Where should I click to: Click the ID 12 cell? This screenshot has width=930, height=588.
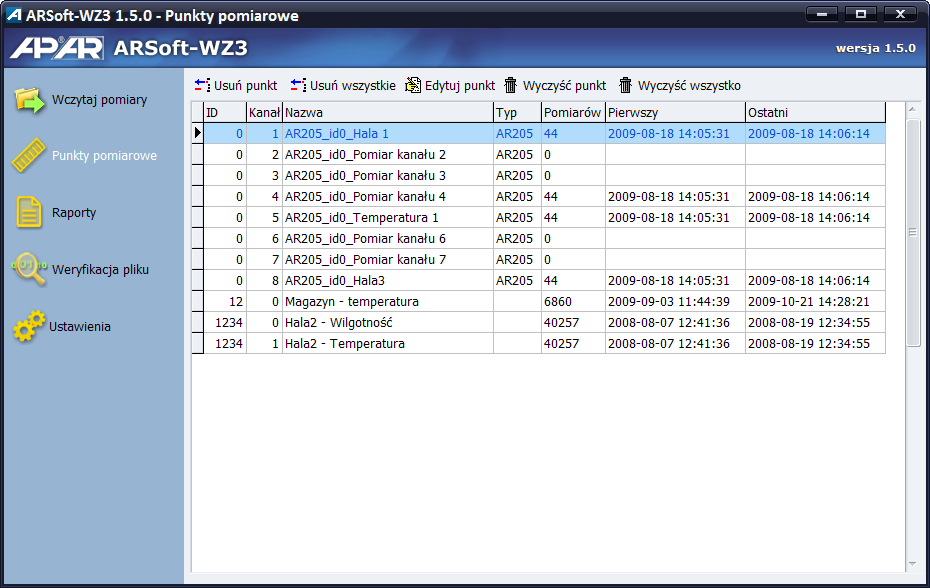[x=225, y=301]
